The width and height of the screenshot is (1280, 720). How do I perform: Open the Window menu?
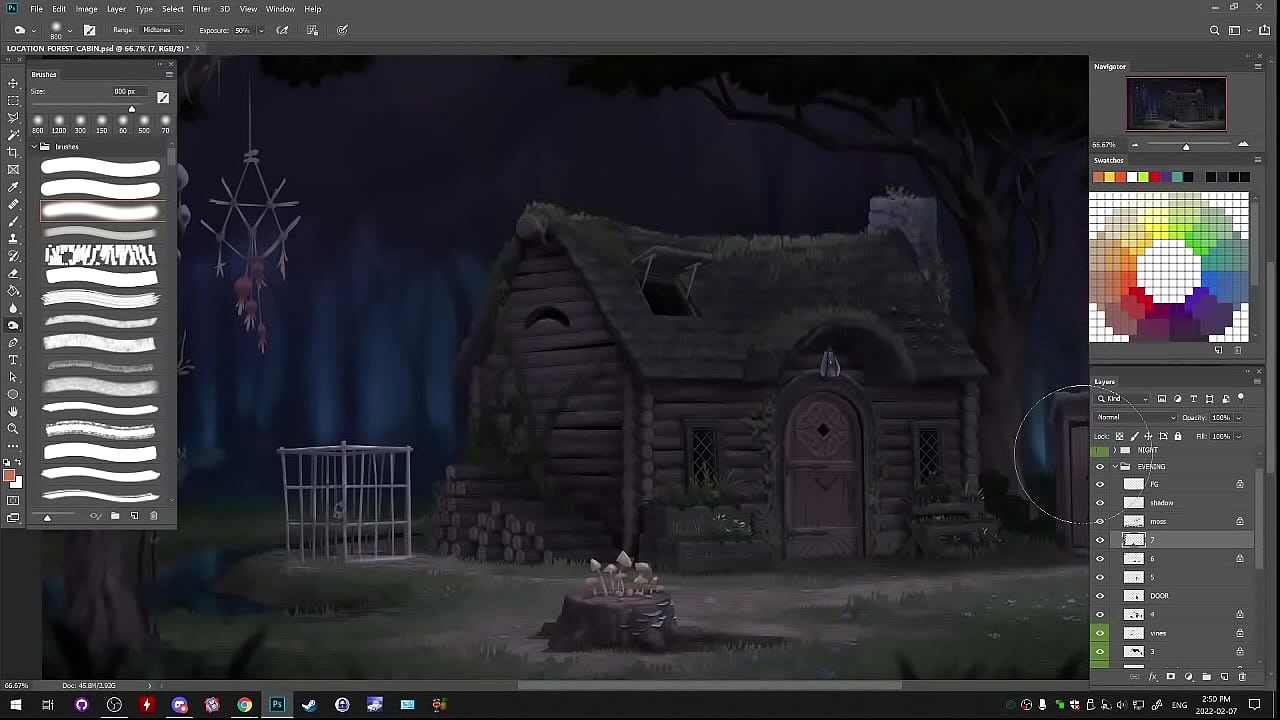click(x=280, y=9)
